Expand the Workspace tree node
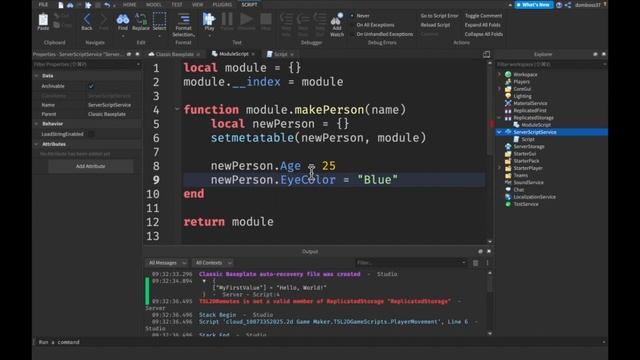The width and height of the screenshot is (640, 360). (499, 74)
